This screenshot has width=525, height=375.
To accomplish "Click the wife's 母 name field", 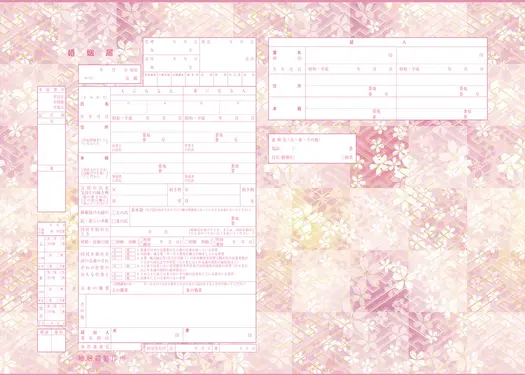I will point(212,200).
